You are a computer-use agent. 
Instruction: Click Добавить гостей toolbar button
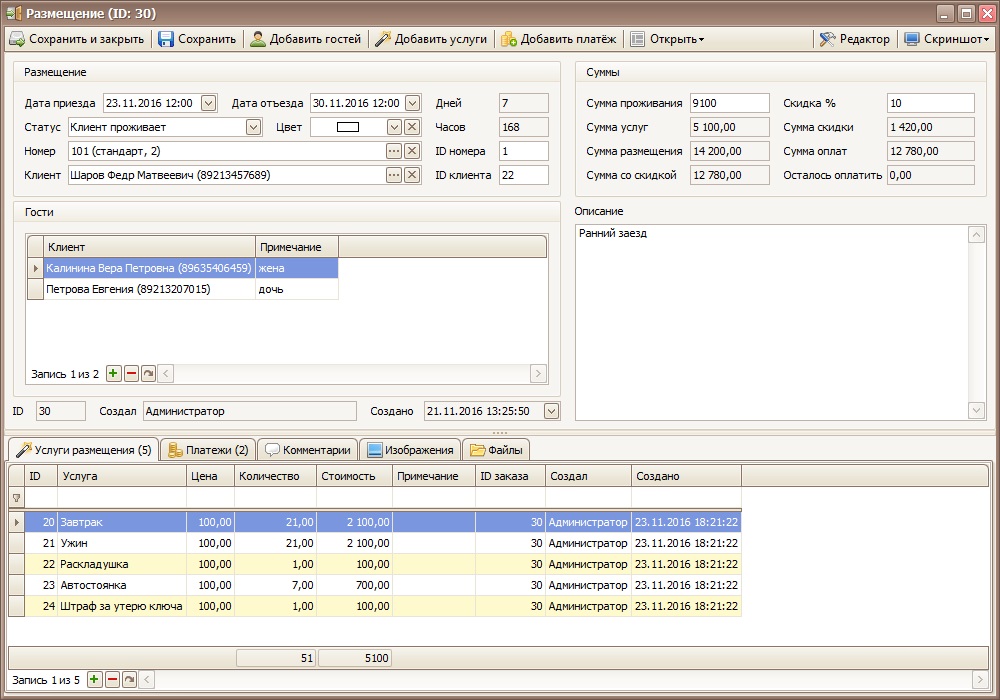(x=305, y=39)
